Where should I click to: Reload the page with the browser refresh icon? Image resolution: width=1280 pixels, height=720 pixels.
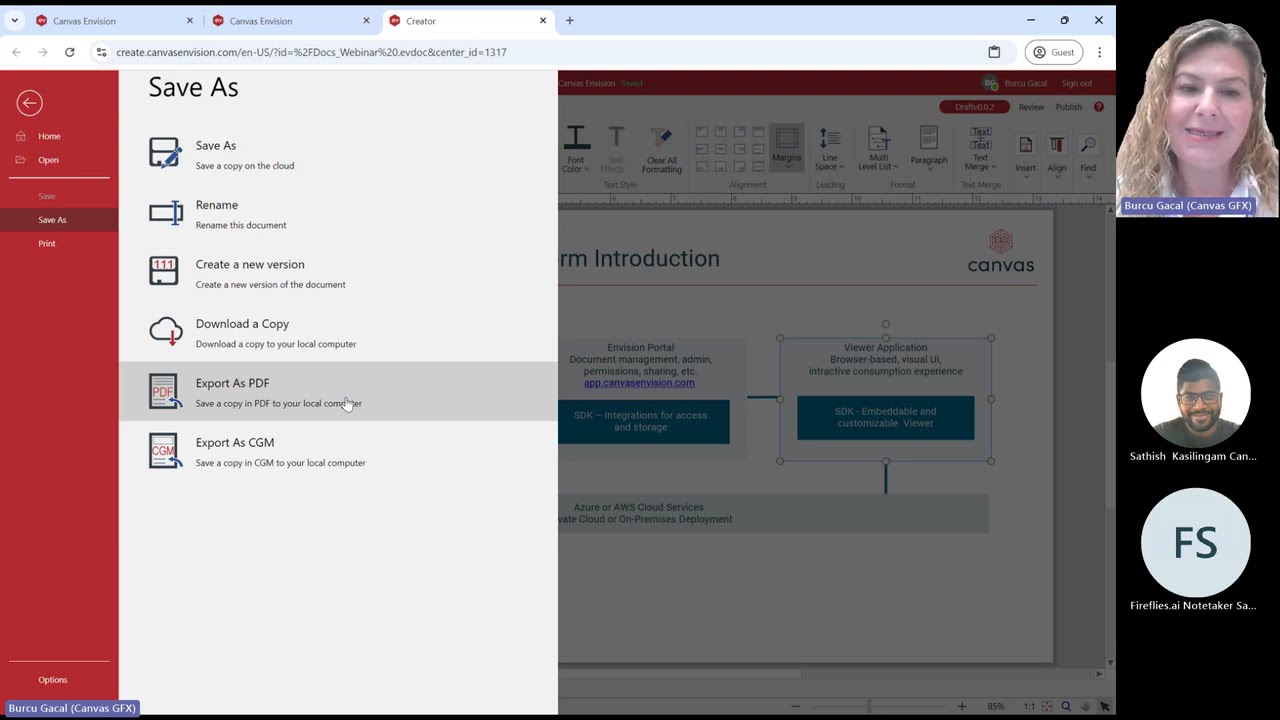(x=69, y=52)
